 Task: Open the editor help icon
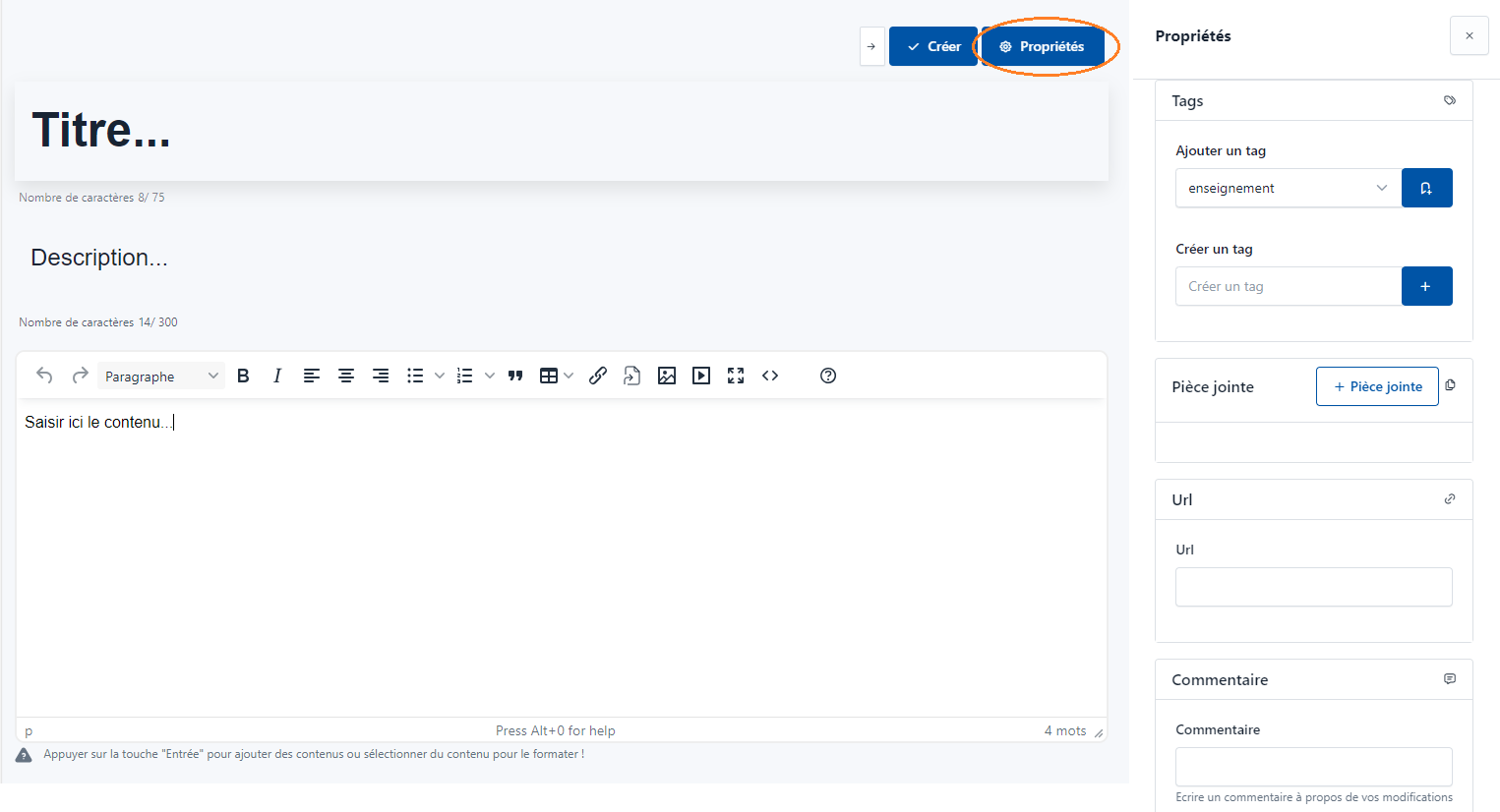[x=828, y=376]
